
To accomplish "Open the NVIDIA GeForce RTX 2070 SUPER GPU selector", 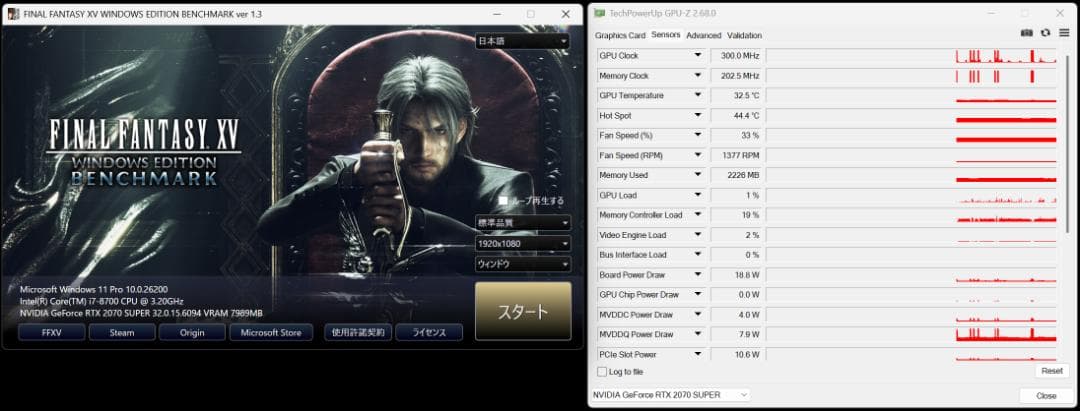I will tap(670, 394).
